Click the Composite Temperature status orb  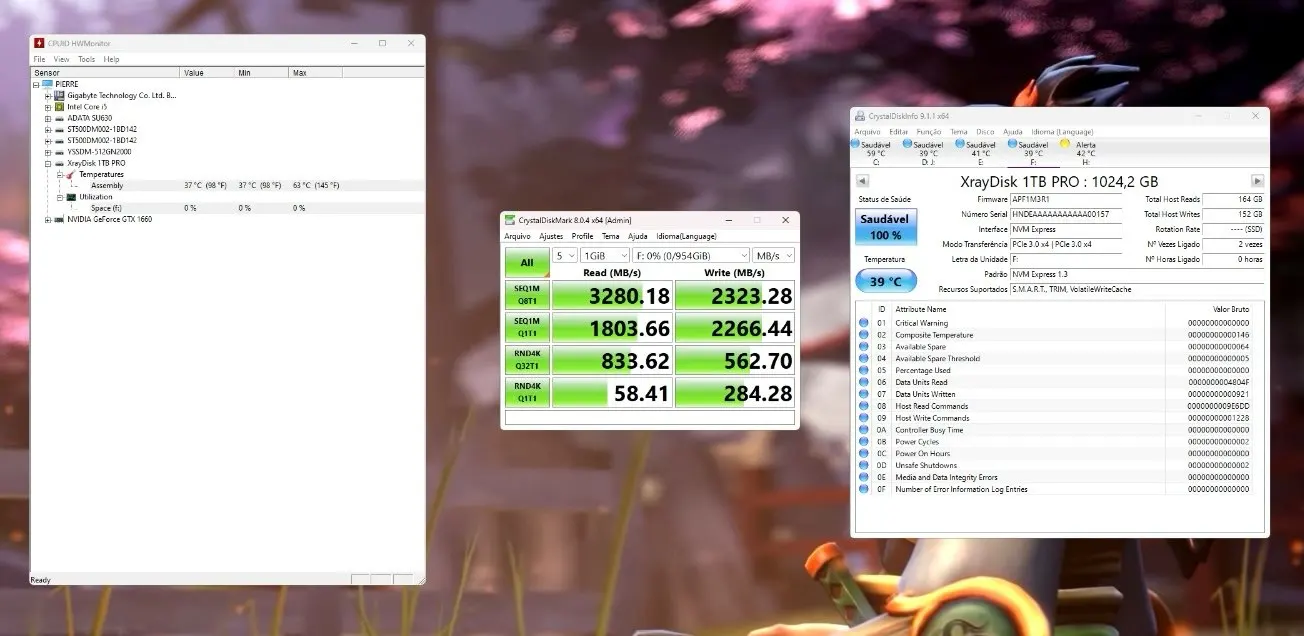click(x=863, y=335)
